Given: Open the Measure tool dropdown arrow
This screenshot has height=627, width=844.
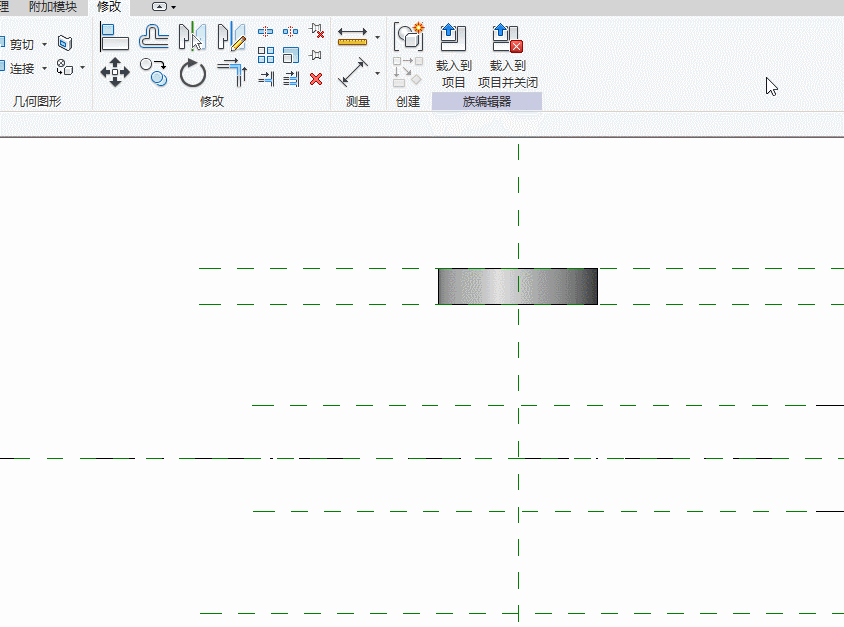Looking at the screenshot, I should click(377, 38).
